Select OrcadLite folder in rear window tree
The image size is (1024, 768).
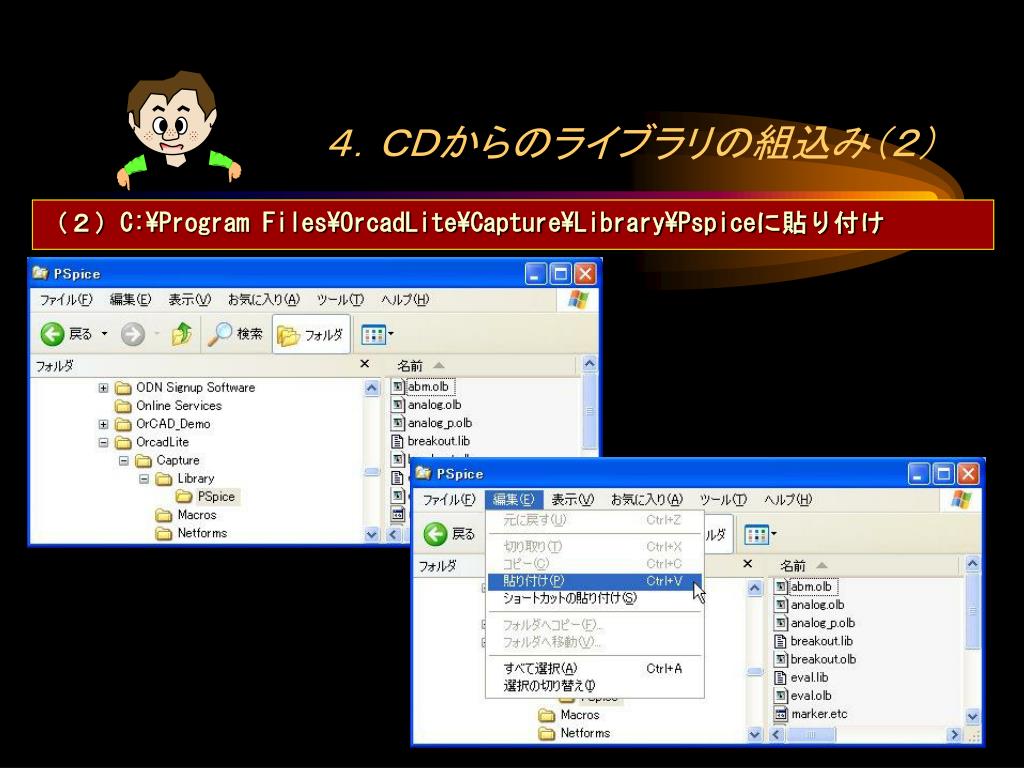pyautogui.click(x=162, y=442)
